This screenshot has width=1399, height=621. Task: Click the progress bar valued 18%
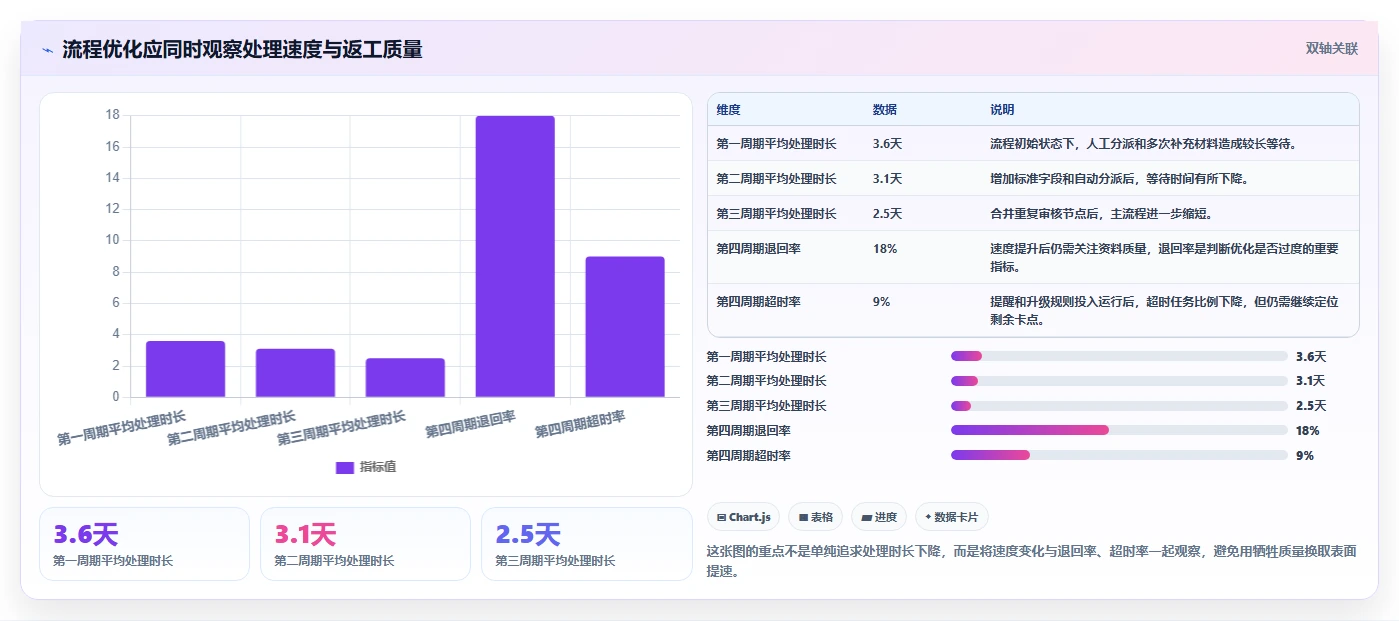coord(1119,430)
